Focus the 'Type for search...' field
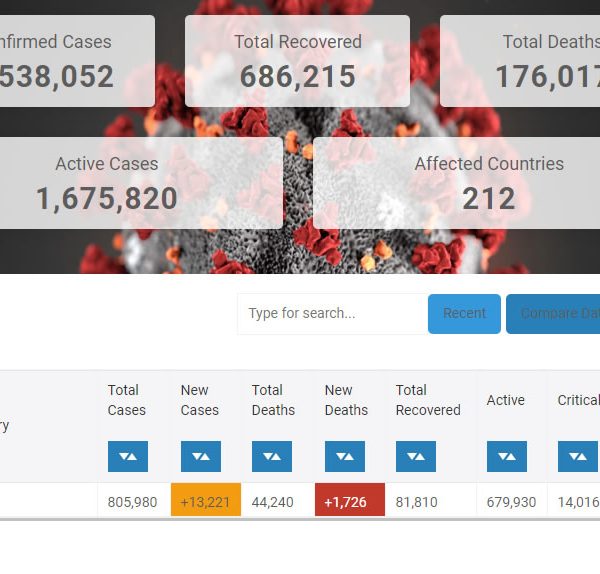 [x=331, y=314]
